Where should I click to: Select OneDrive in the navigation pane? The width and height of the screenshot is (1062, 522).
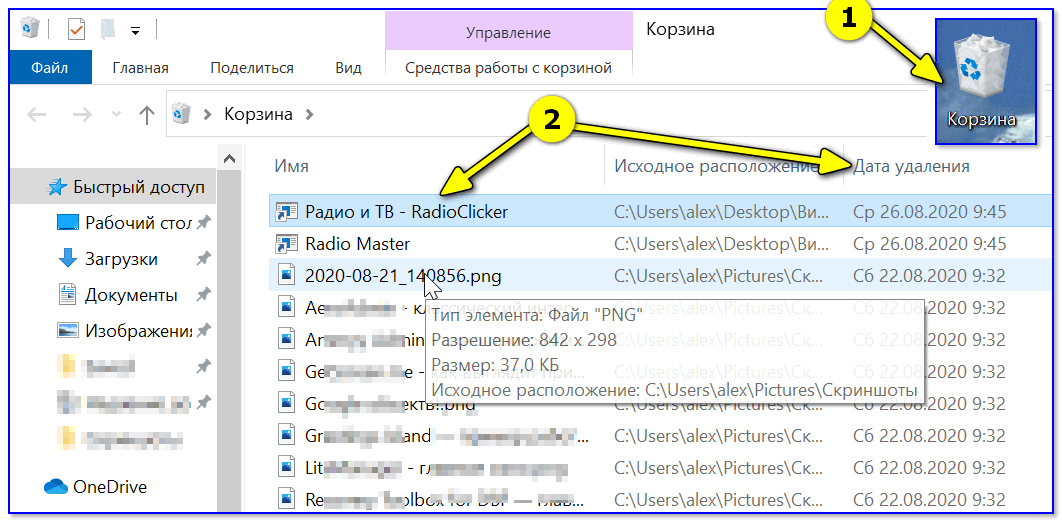pyautogui.click(x=109, y=487)
